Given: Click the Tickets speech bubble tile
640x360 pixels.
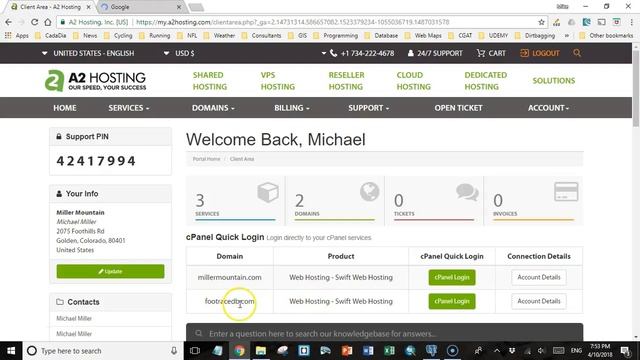Looking at the screenshot, I should (434, 200).
